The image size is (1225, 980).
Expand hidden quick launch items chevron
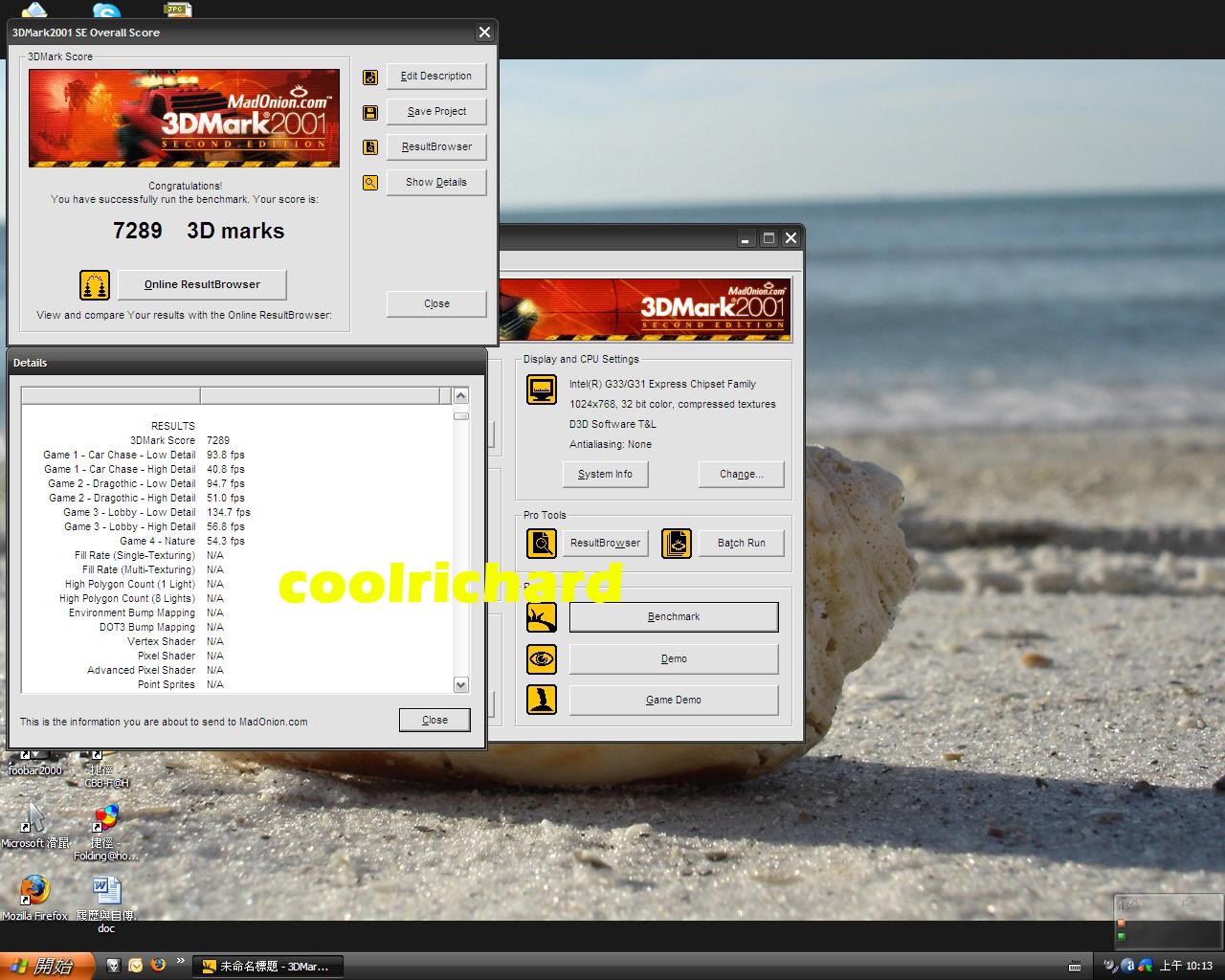pyautogui.click(x=181, y=961)
